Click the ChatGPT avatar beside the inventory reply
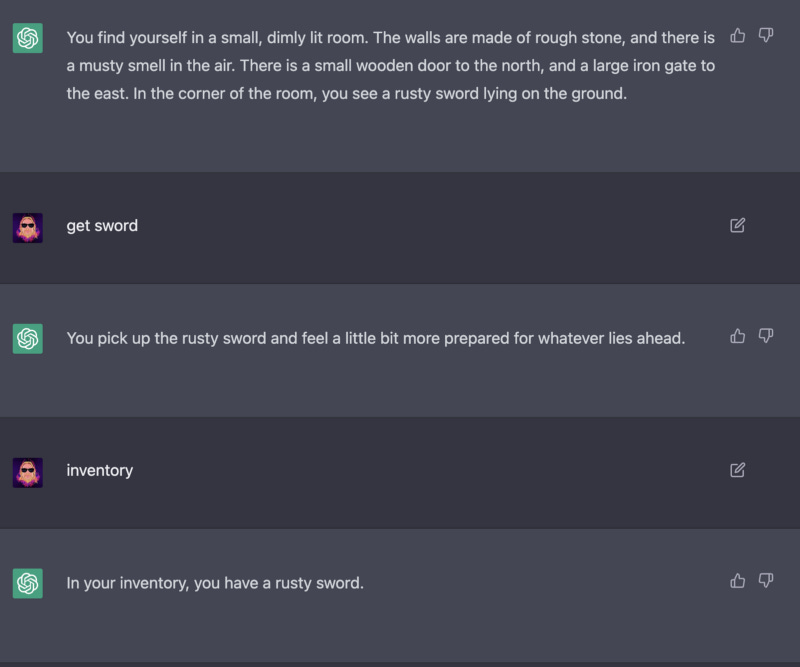 [x=27, y=582]
